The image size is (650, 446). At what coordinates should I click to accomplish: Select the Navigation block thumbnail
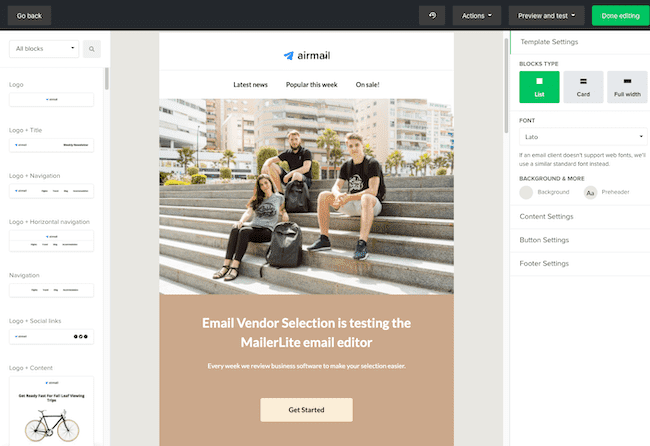pyautogui.click(x=51, y=290)
